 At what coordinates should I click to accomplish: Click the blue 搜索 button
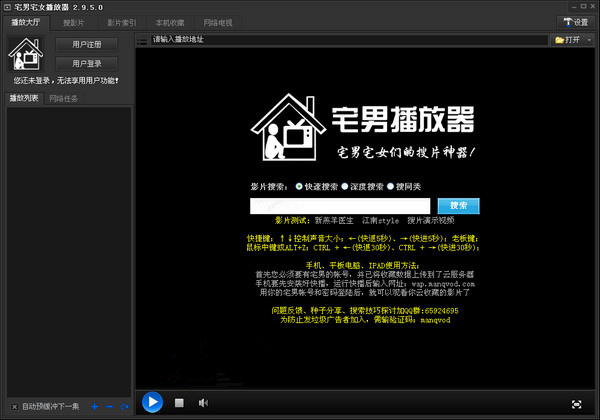point(458,206)
